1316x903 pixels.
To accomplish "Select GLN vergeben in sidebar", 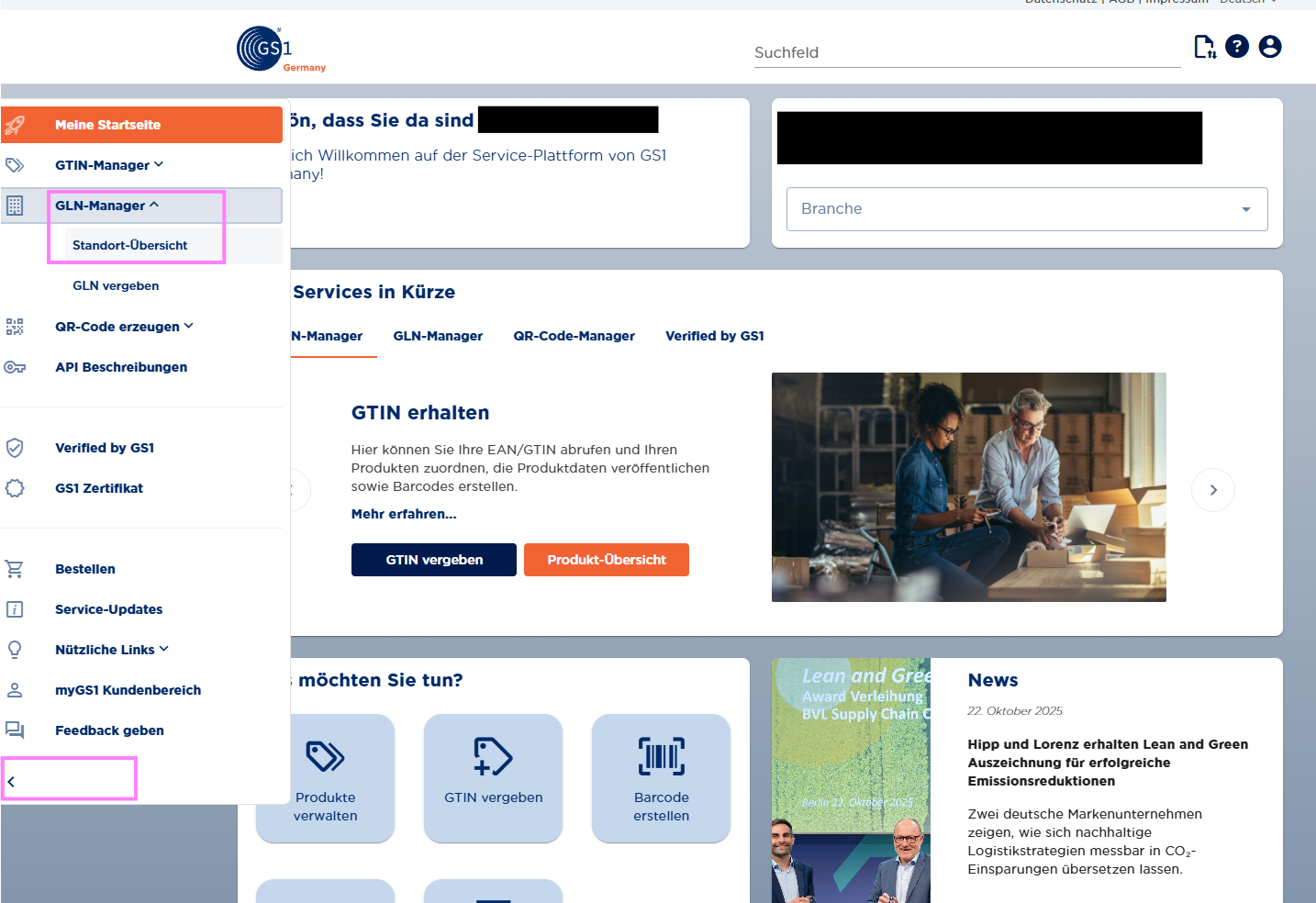I will click(x=116, y=286).
